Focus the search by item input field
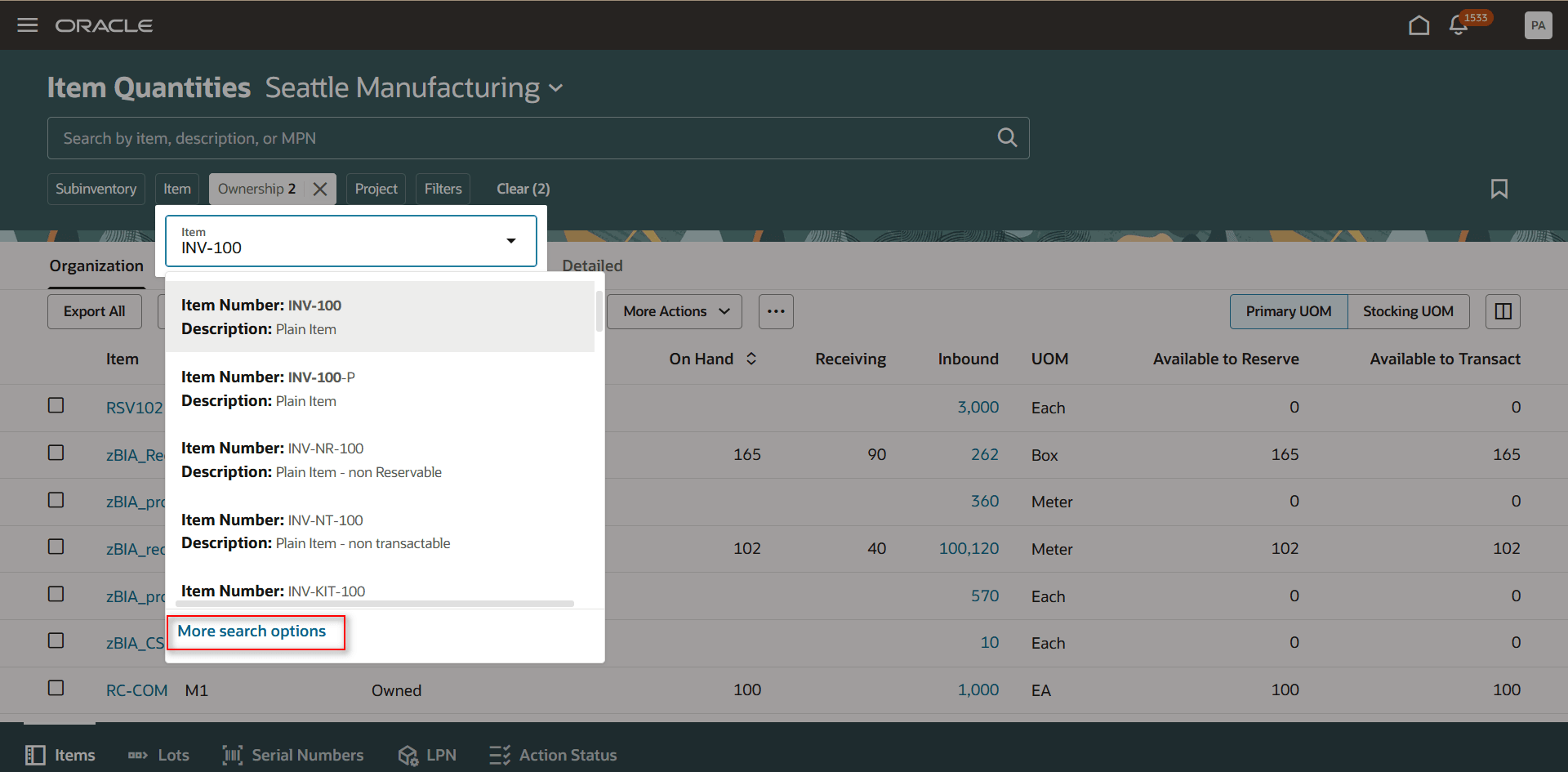This screenshot has height=772, width=1568. click(x=523, y=138)
